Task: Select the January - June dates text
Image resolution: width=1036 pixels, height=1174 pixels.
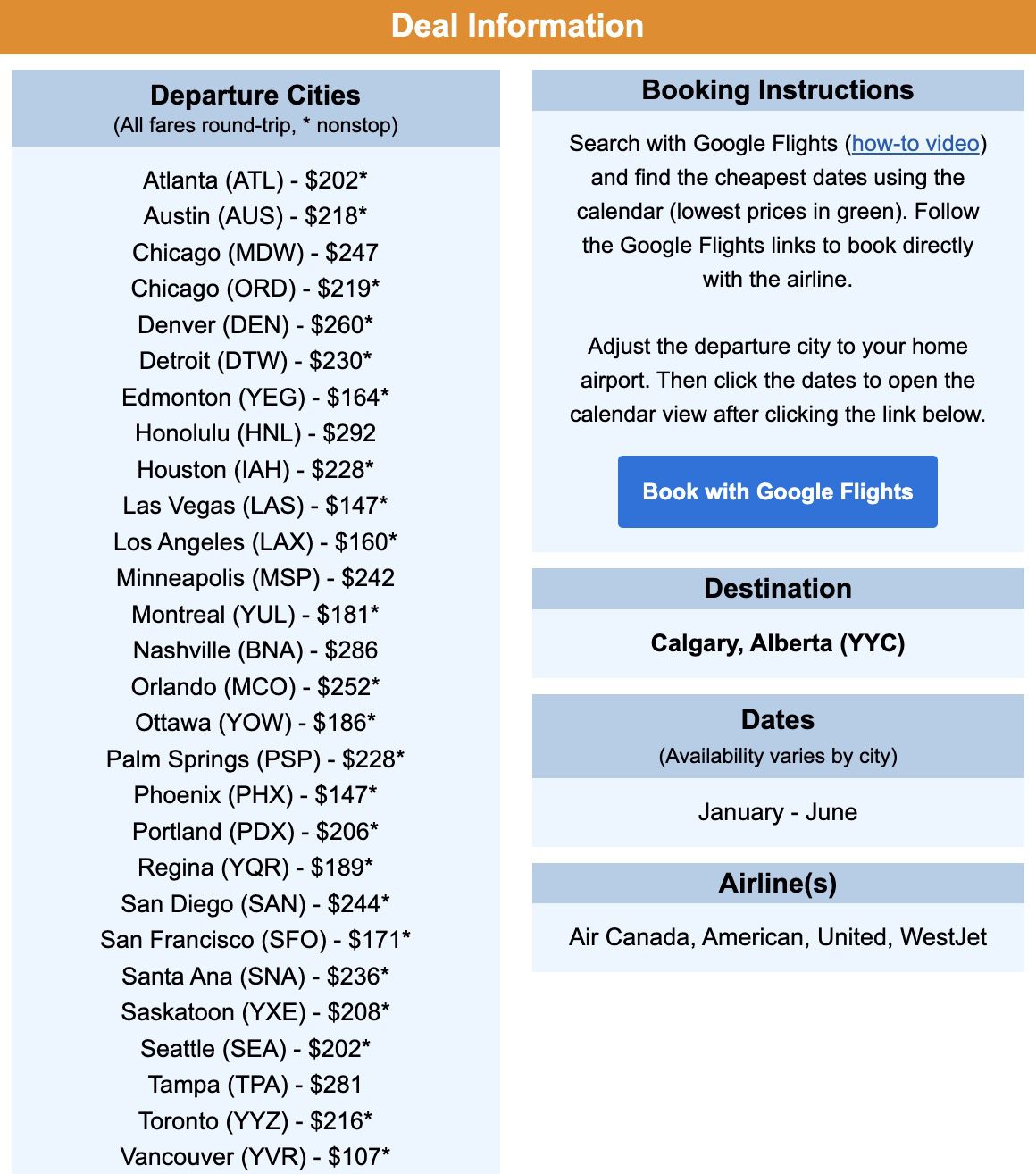Action: (x=777, y=812)
